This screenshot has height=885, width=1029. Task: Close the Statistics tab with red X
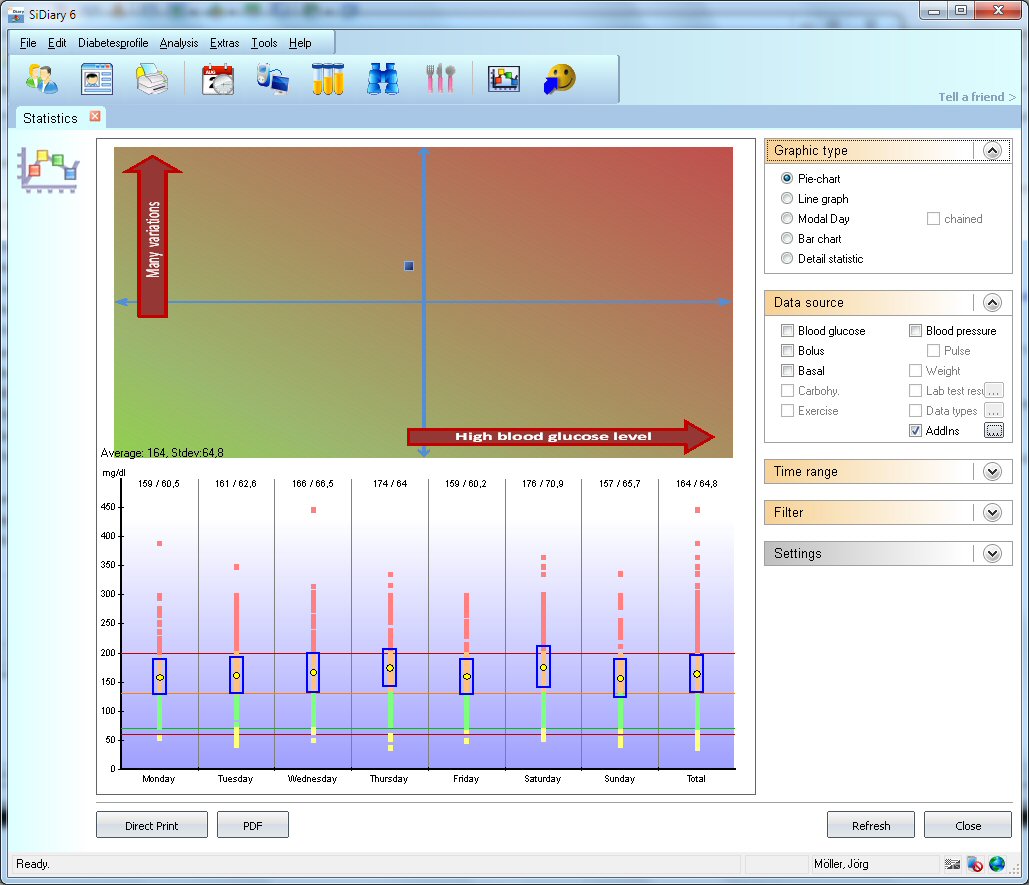(95, 117)
